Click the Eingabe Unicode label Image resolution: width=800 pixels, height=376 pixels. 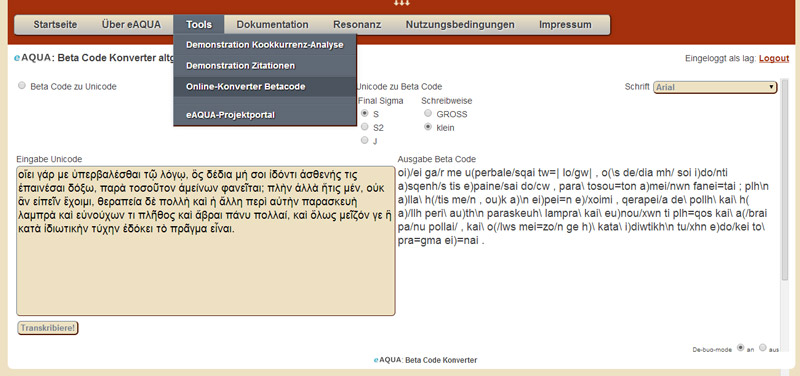tap(49, 159)
